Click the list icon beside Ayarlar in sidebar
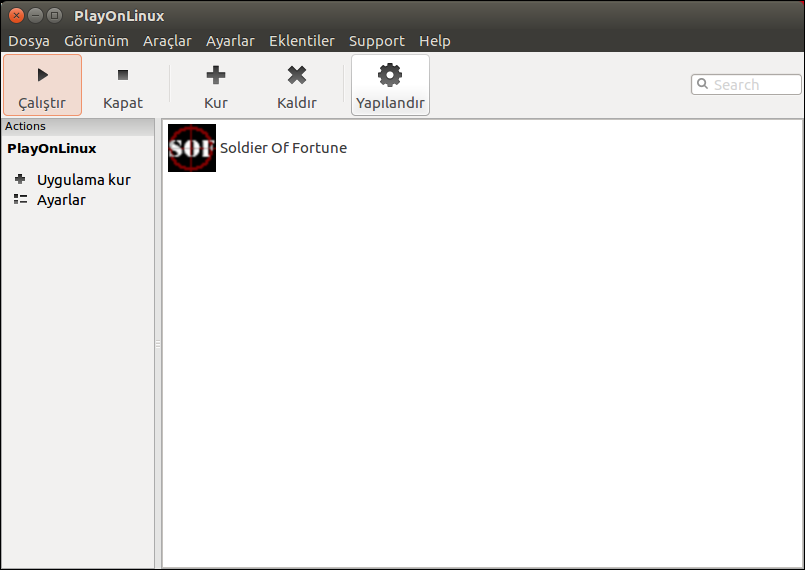 pos(20,199)
